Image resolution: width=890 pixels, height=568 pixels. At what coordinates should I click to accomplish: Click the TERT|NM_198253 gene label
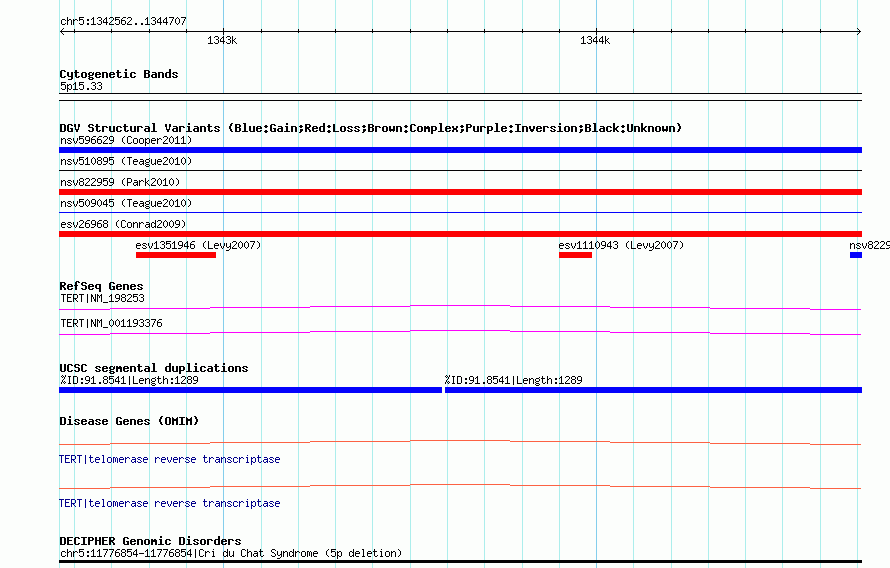pos(102,298)
